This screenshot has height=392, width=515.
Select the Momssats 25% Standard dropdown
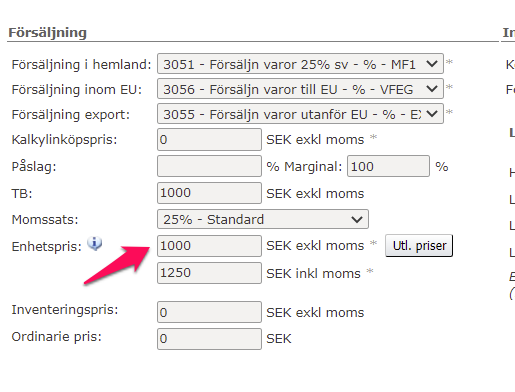[263, 219]
